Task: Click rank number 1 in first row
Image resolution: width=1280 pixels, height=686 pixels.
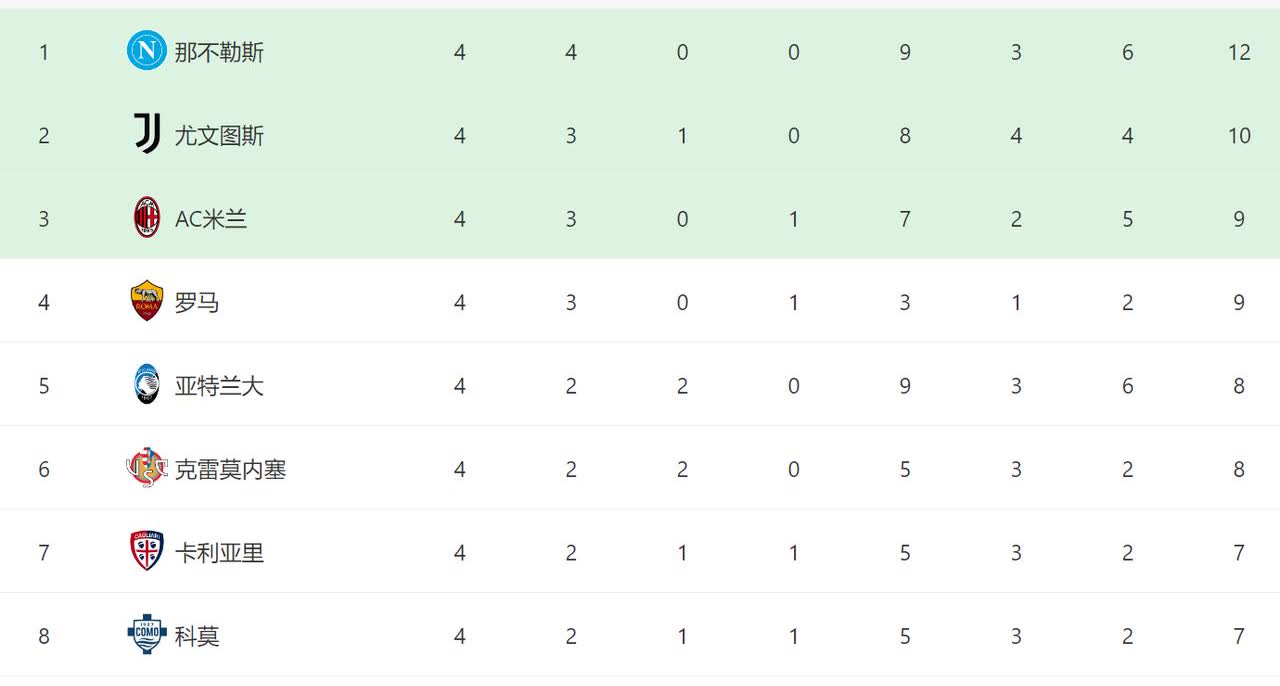Action: pos(44,52)
